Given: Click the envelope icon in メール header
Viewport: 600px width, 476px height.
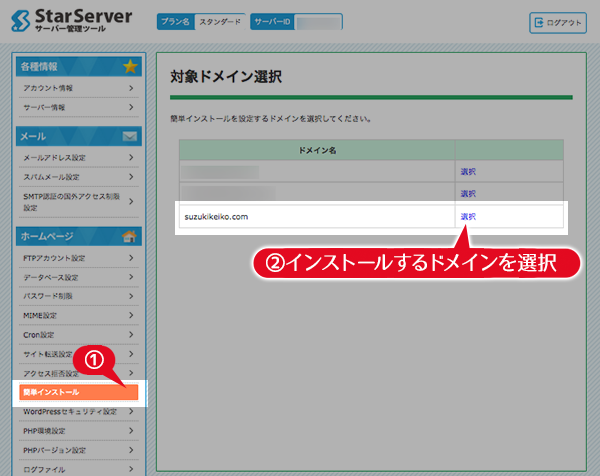Looking at the screenshot, I should [x=130, y=136].
